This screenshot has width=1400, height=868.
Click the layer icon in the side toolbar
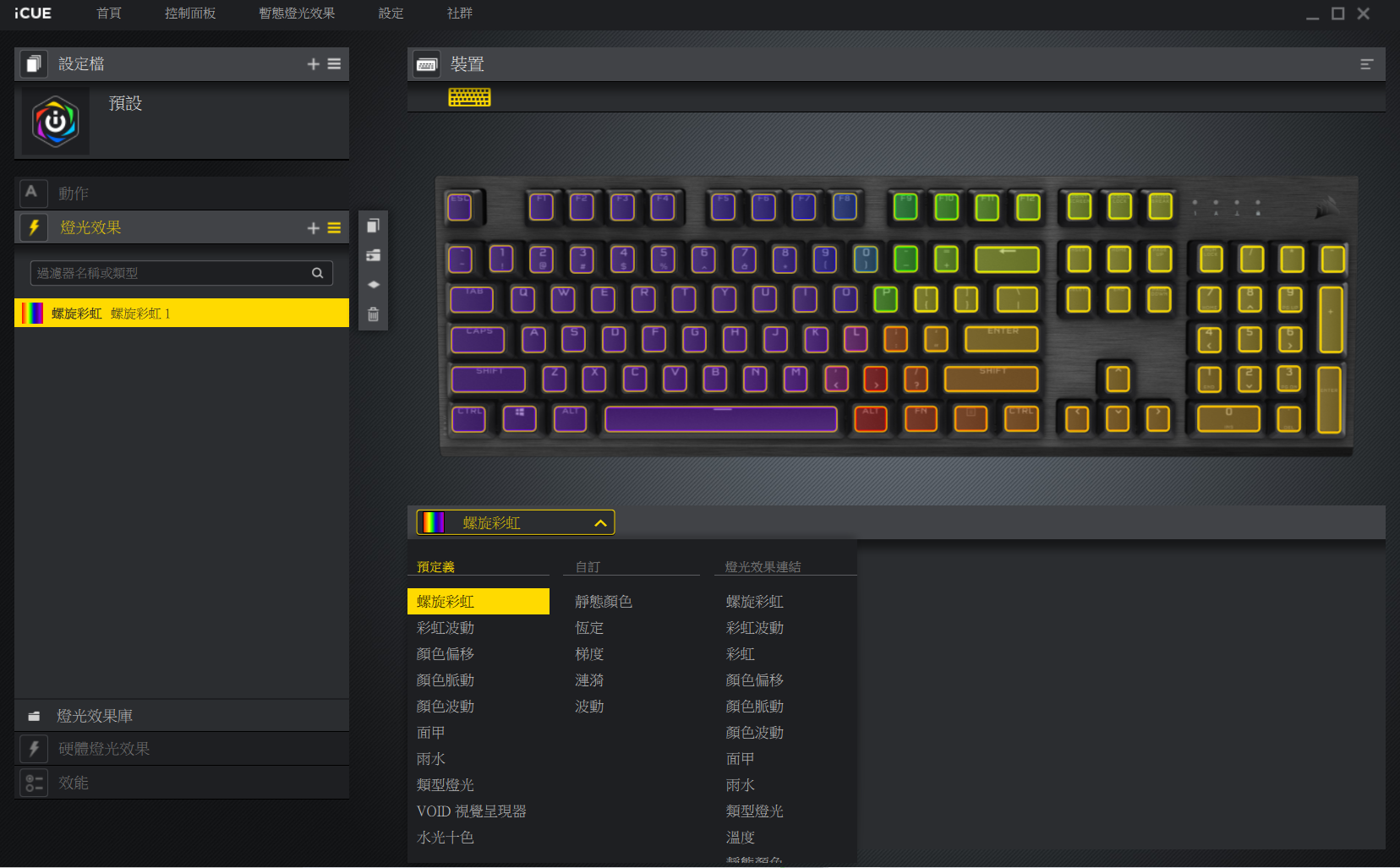coord(373,255)
